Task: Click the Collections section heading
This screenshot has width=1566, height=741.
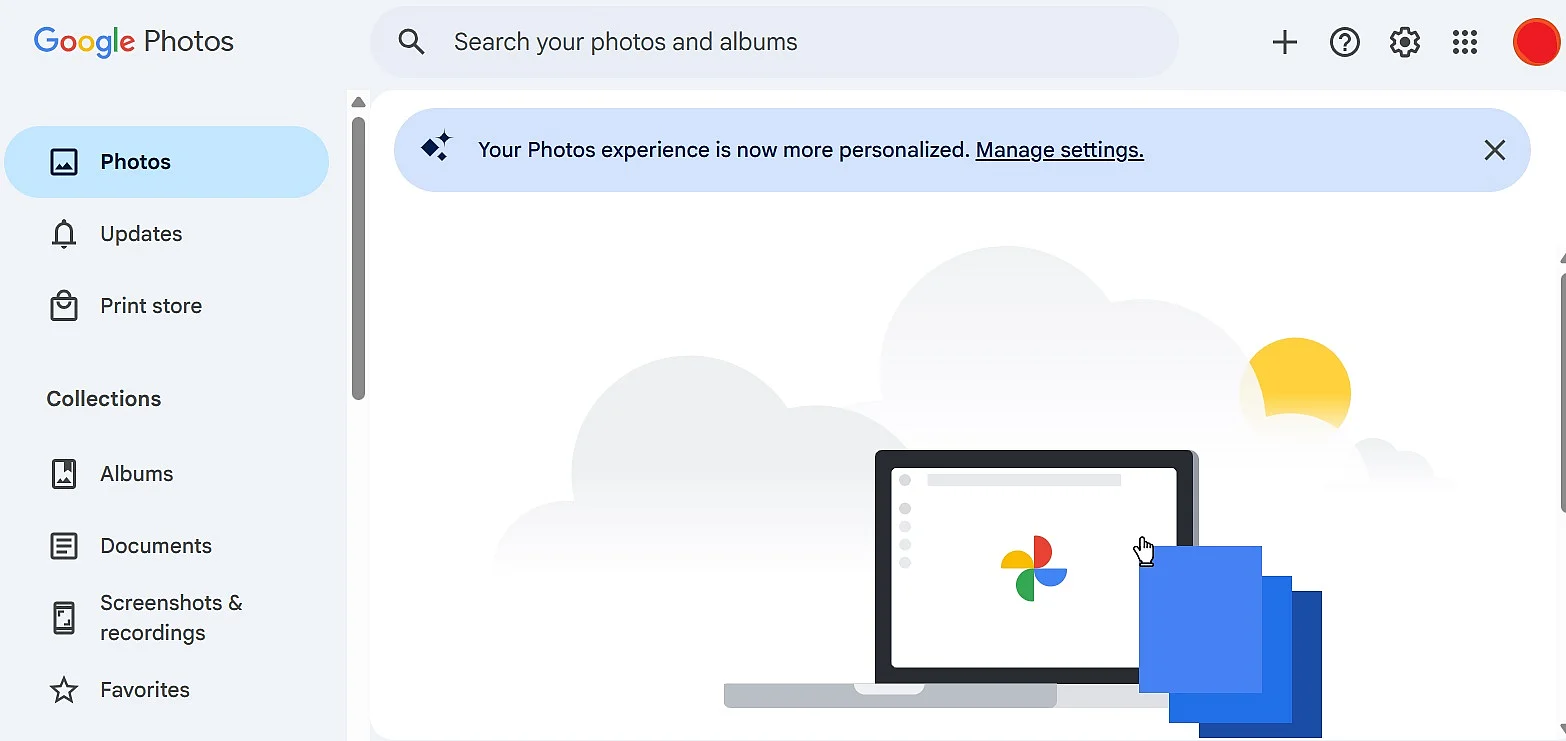Action: point(104,398)
